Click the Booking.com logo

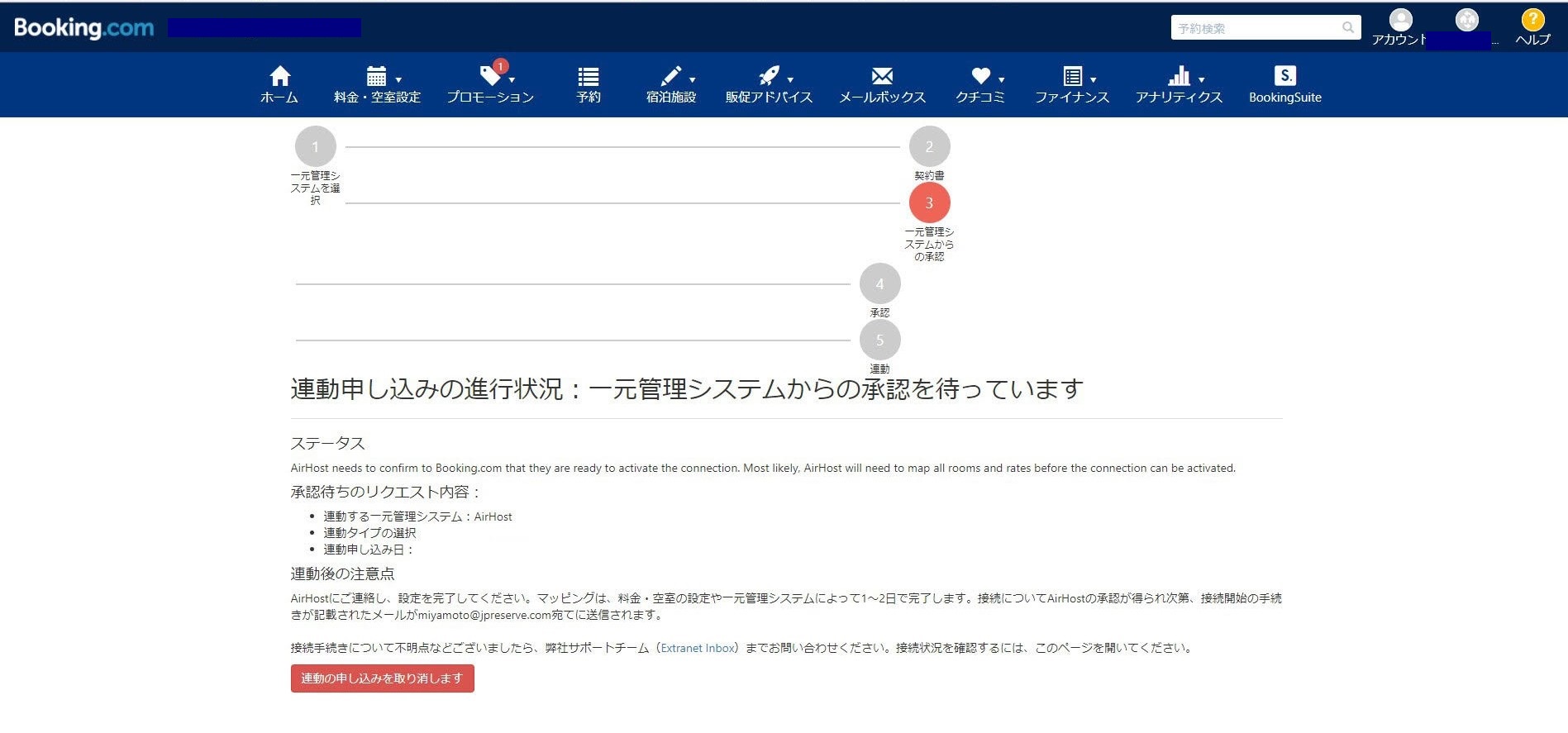click(x=84, y=28)
